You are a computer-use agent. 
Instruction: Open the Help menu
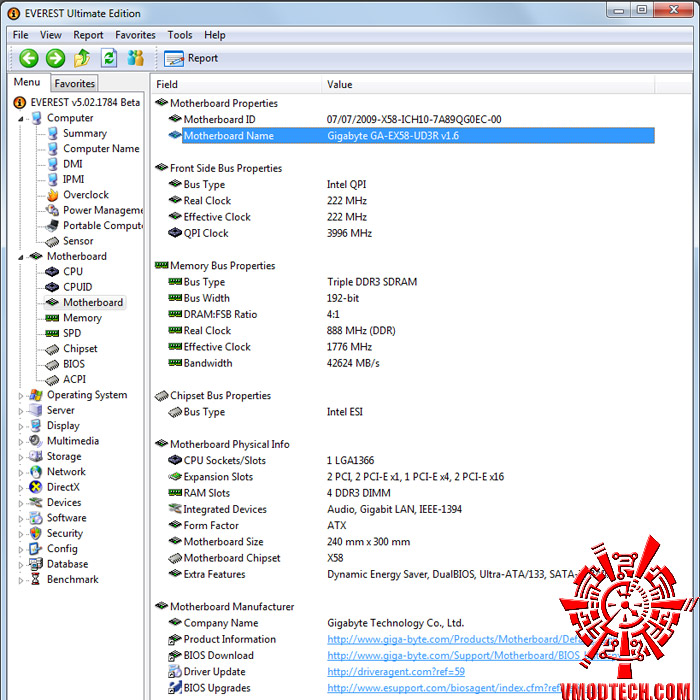[x=215, y=35]
